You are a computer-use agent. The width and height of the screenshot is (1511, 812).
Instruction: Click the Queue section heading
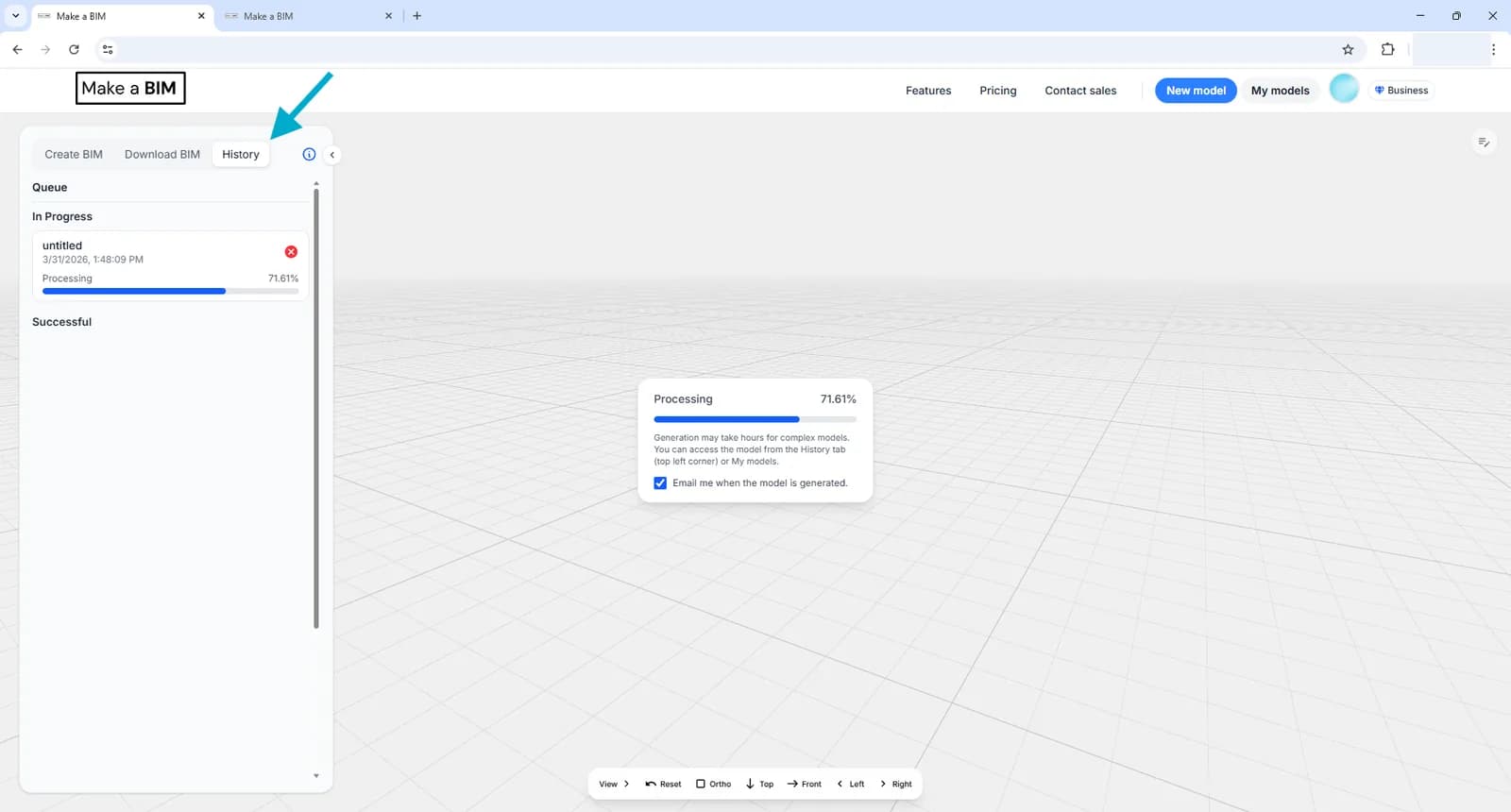click(x=50, y=188)
